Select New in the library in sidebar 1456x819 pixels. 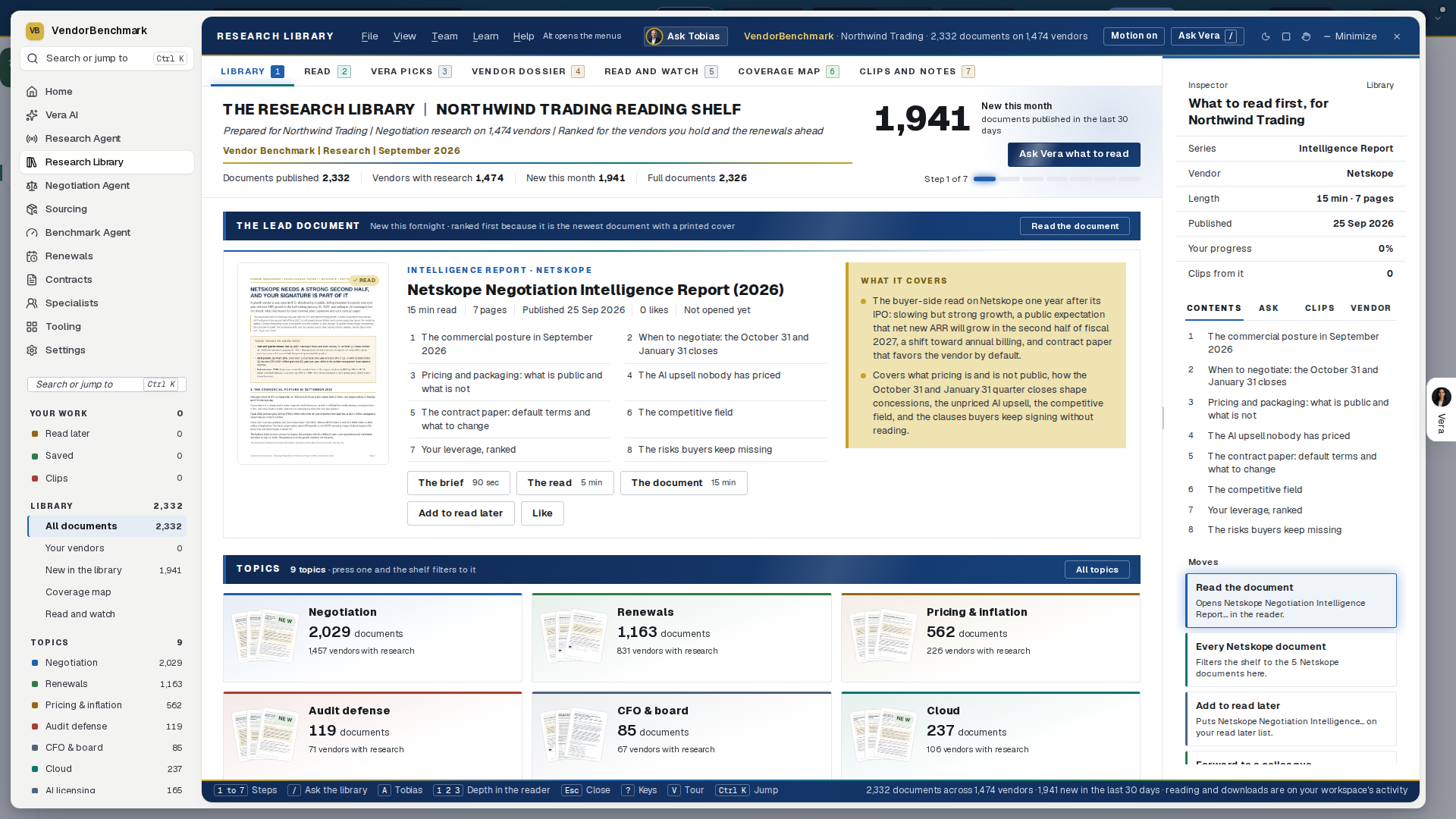click(x=107, y=570)
